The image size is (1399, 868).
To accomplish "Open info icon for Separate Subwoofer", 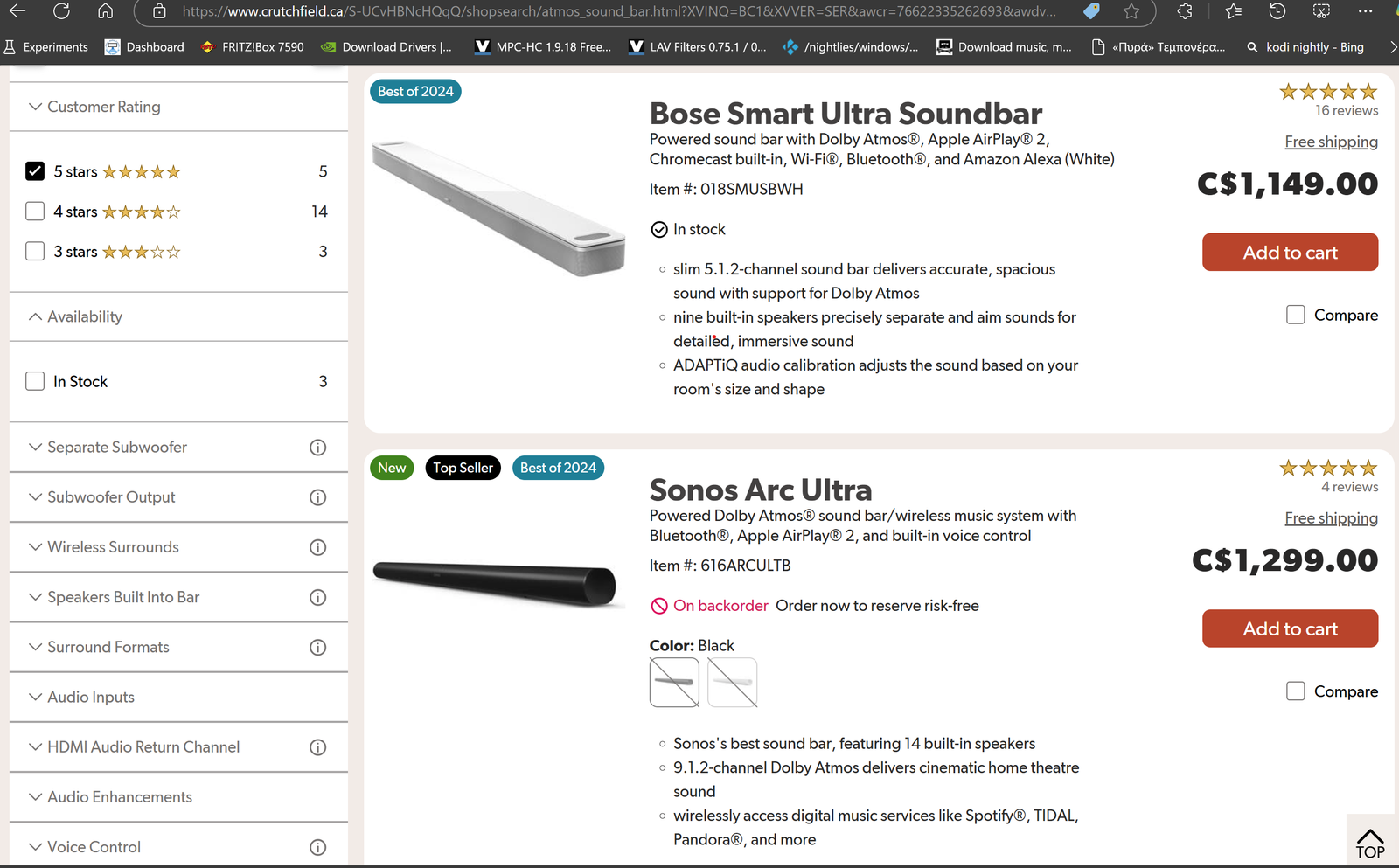I will click(317, 448).
